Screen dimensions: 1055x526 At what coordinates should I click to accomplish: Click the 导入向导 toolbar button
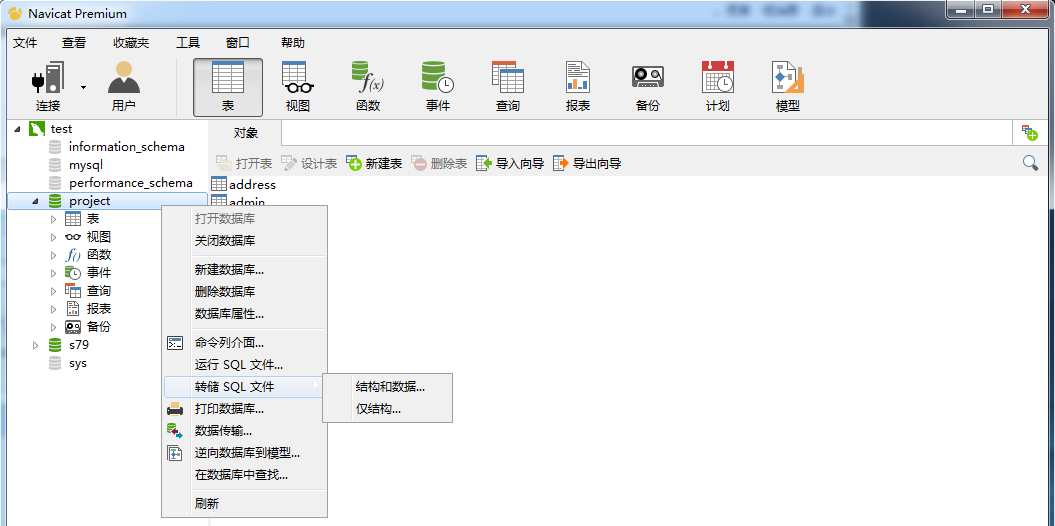(510, 163)
